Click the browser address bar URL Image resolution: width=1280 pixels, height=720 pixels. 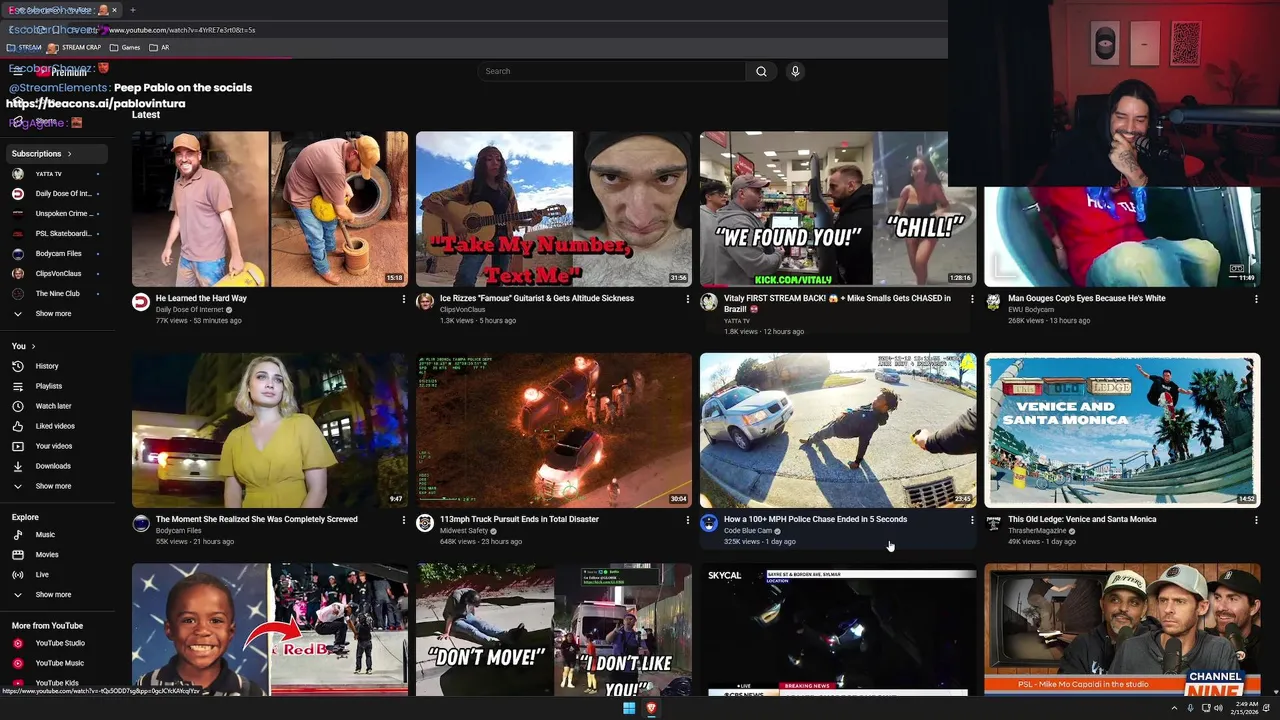point(181,30)
